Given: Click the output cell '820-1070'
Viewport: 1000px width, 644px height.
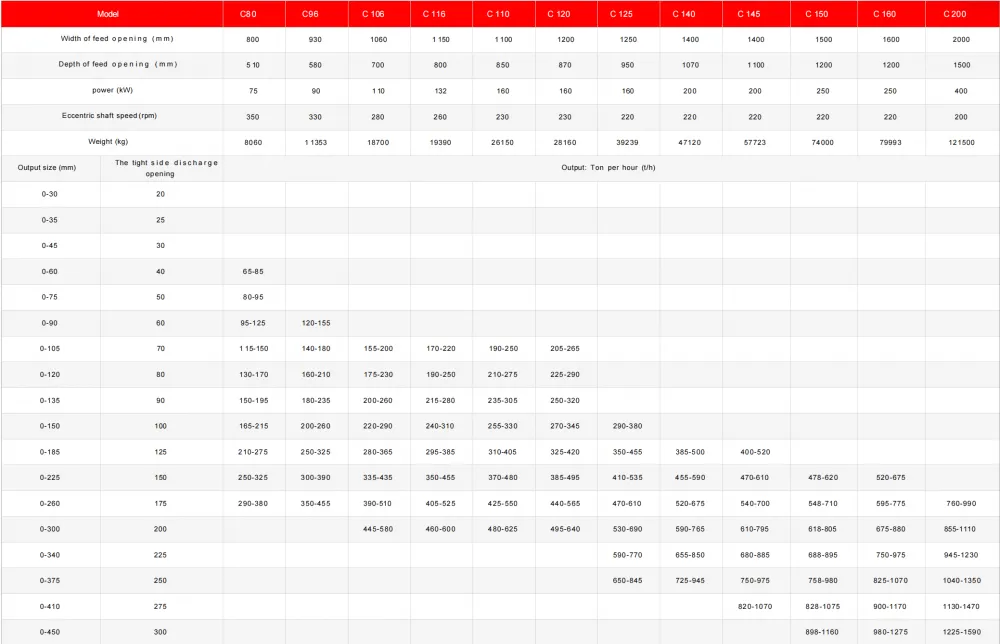Looking at the screenshot, I should [x=755, y=607].
